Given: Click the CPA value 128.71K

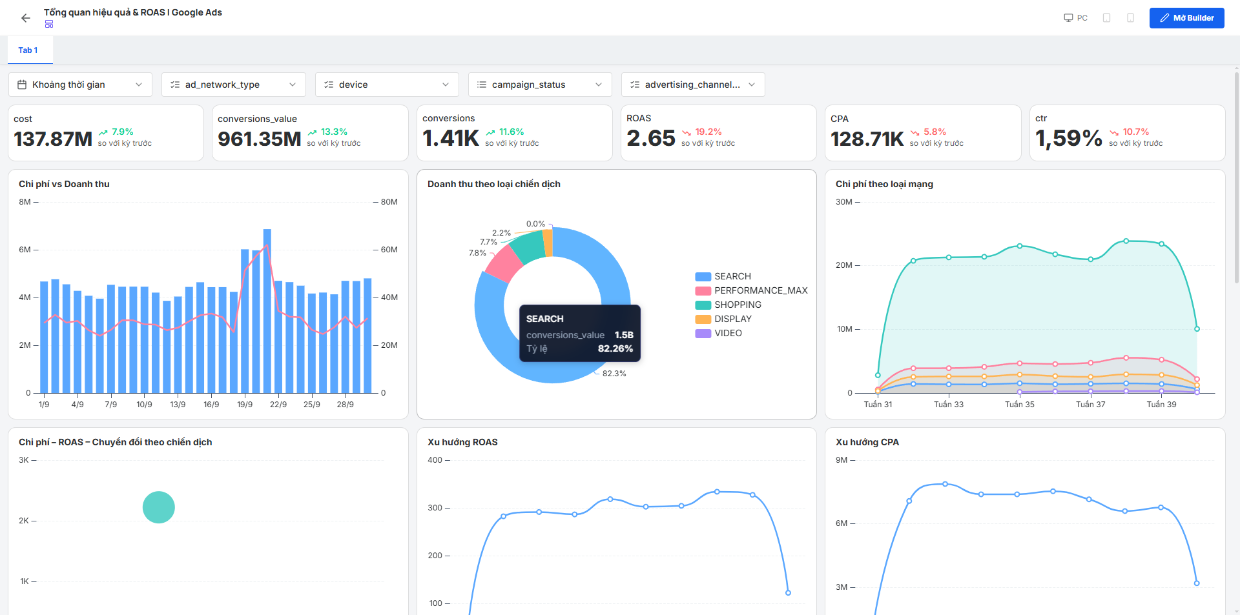Looking at the screenshot, I should (867, 139).
